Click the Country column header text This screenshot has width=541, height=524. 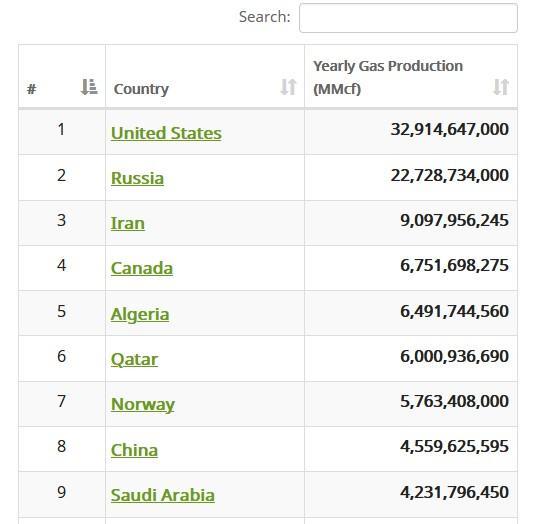coord(141,89)
